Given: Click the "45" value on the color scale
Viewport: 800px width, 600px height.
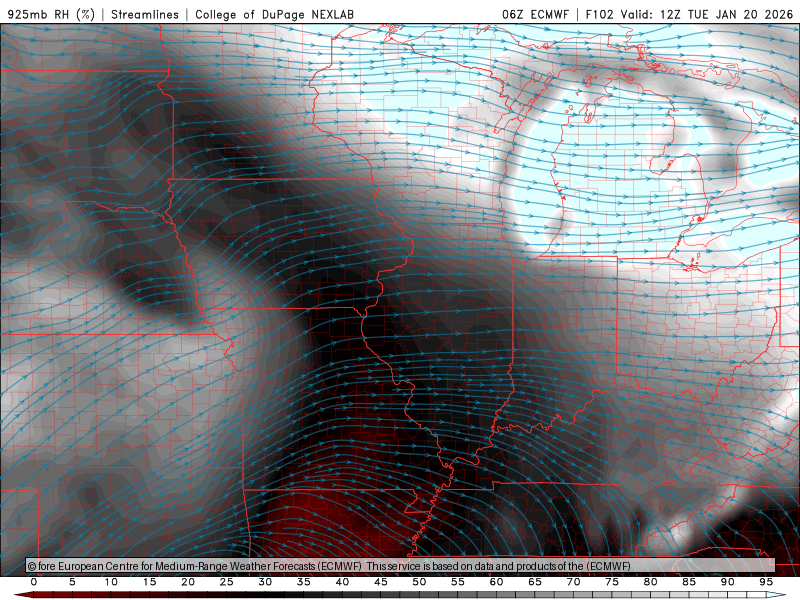Looking at the screenshot, I should (x=381, y=582).
